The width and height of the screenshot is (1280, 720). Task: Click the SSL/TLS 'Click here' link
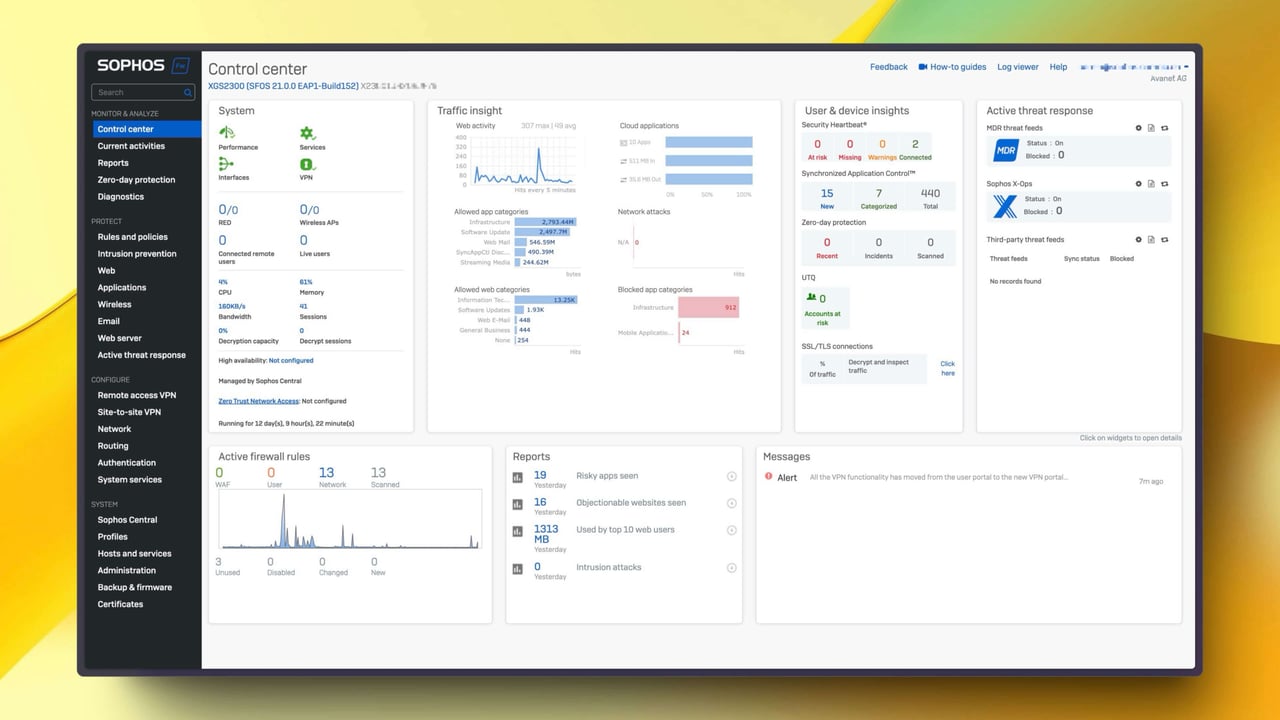click(x=947, y=368)
